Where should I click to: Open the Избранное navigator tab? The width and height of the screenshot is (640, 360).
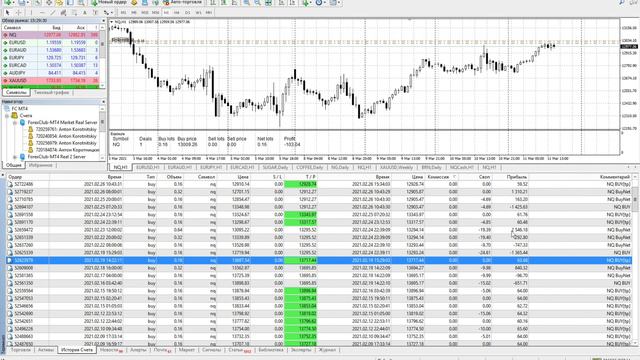click(41, 165)
